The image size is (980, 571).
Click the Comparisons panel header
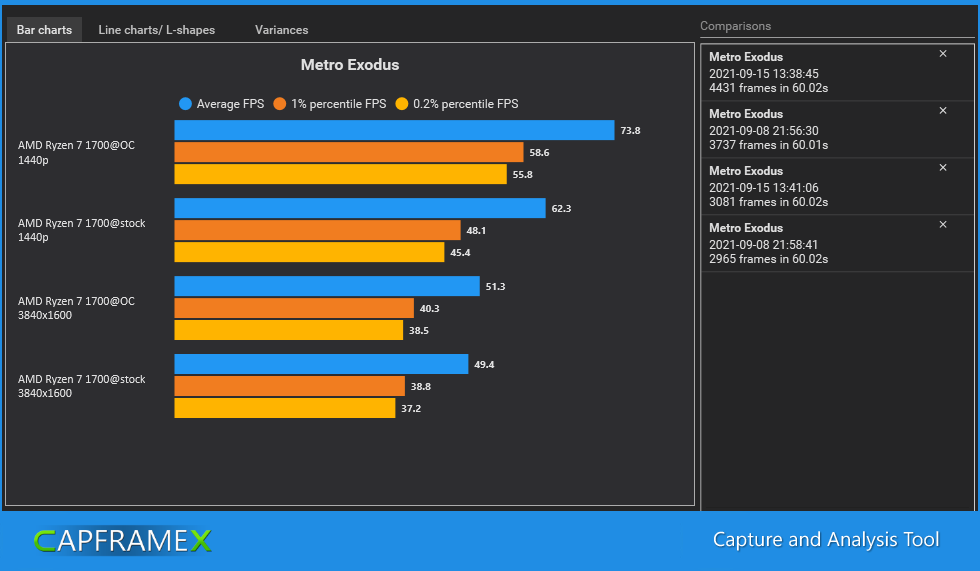[x=735, y=26]
